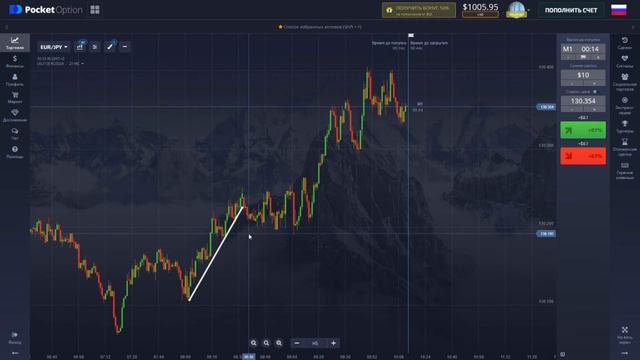The width and height of the screenshot is (640, 360).
Task: Decrease the $10 trade amount
Action: tap(571, 84)
